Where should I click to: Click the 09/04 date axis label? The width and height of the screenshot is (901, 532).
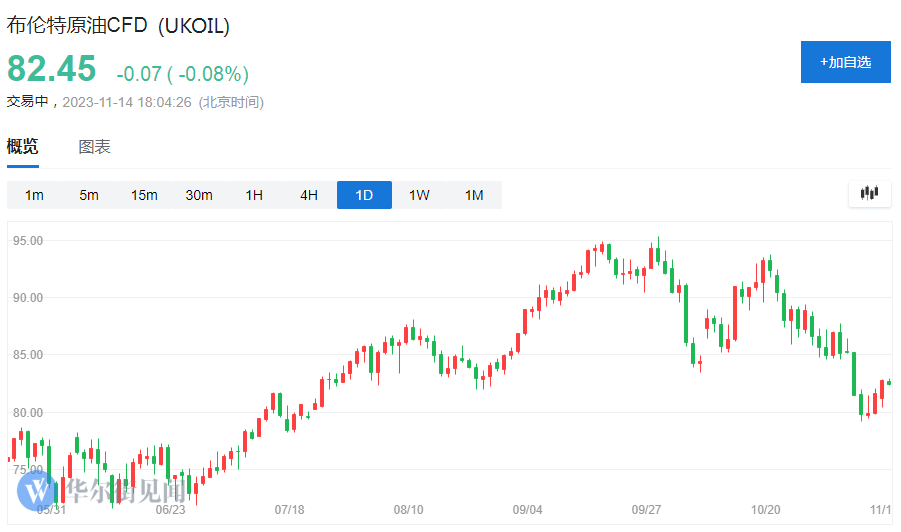[x=527, y=510]
